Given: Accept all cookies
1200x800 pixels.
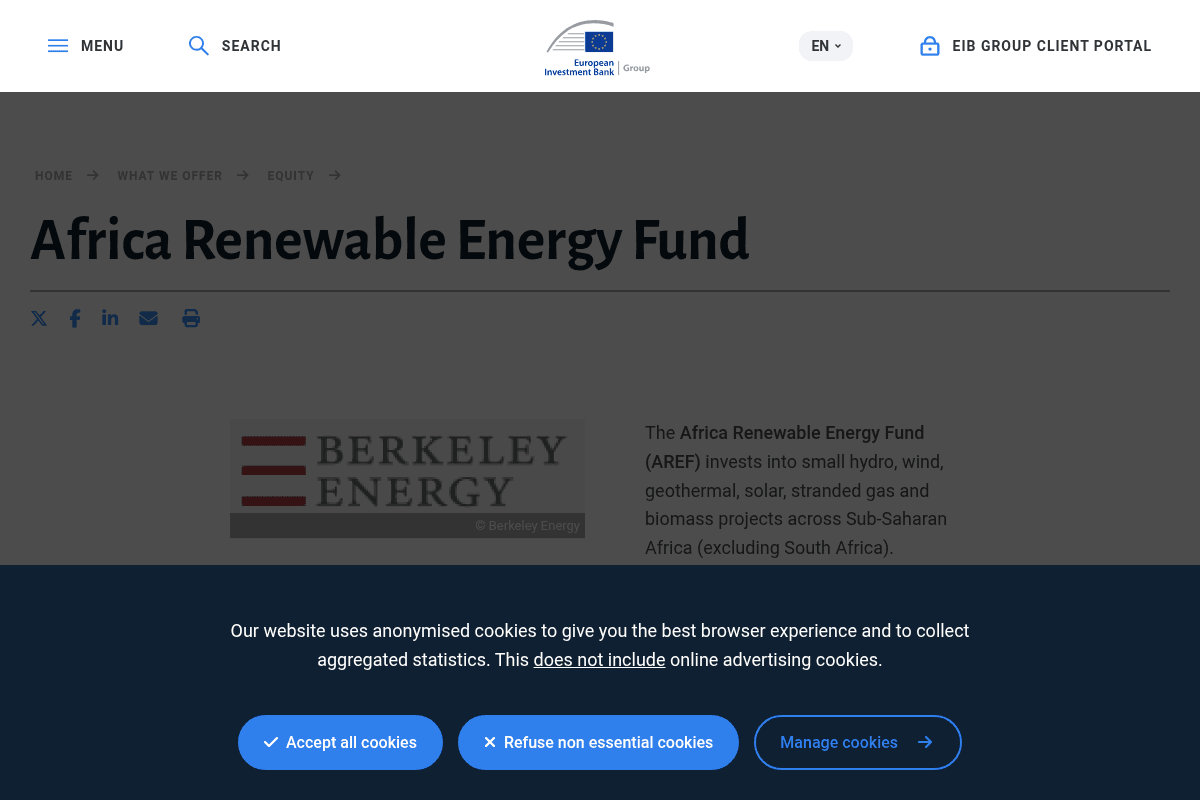Looking at the screenshot, I should point(340,742).
